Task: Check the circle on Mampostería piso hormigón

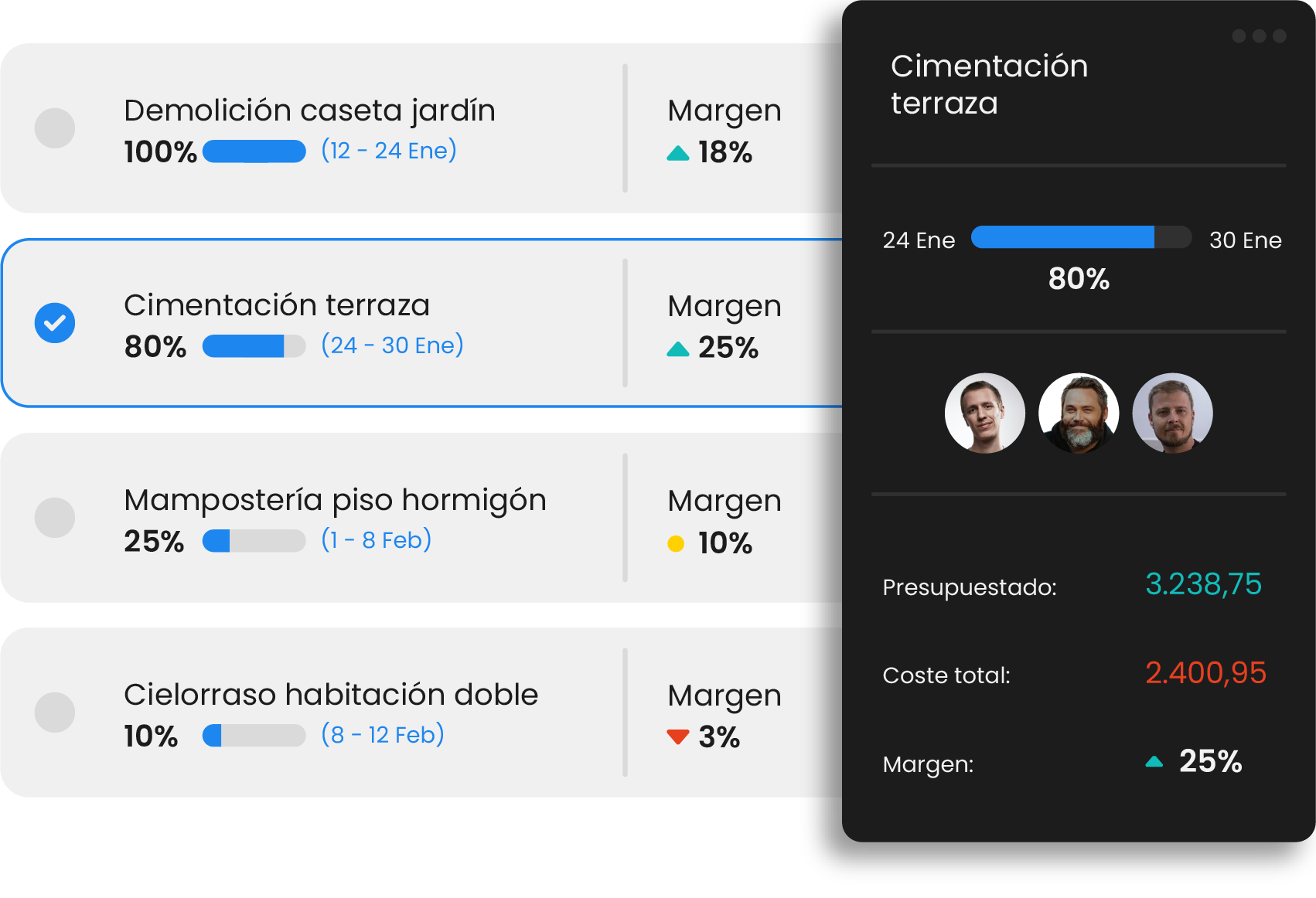Action: pyautogui.click(x=53, y=517)
